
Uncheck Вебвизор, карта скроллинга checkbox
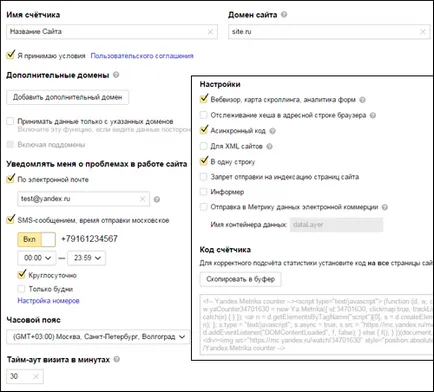click(x=204, y=99)
